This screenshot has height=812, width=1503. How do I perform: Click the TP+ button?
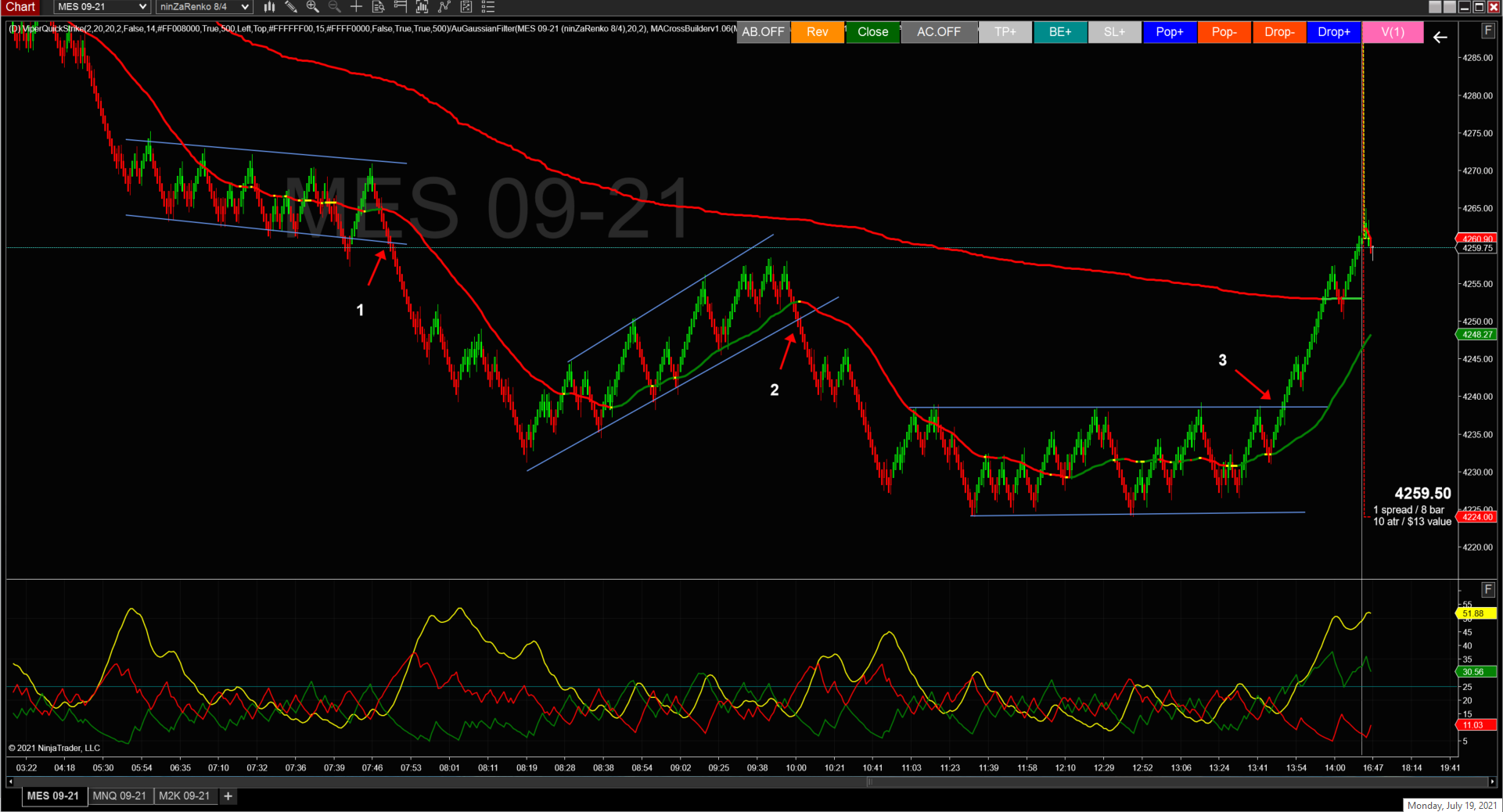point(1005,32)
